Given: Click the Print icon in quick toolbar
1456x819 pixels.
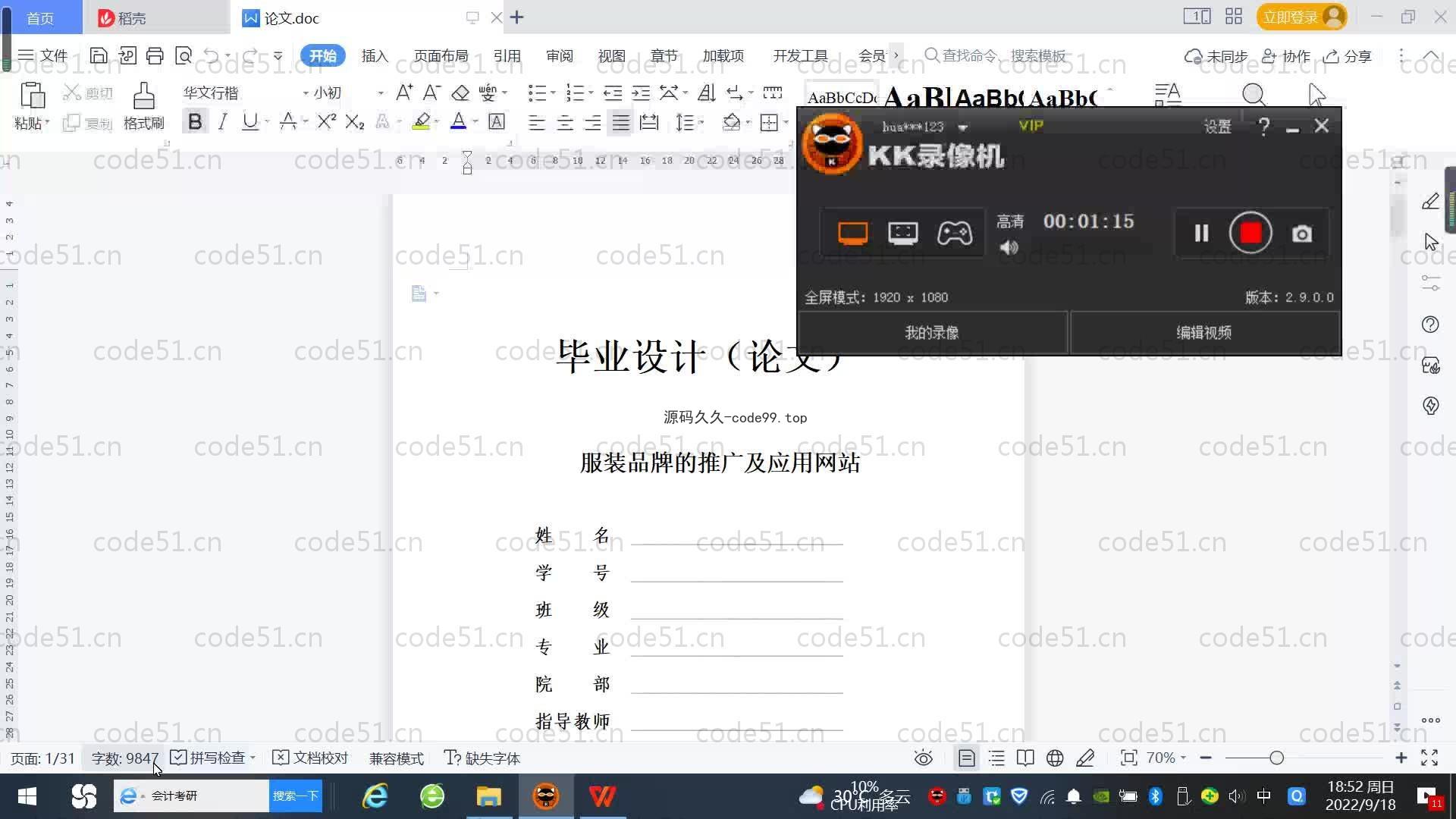Looking at the screenshot, I should [155, 55].
